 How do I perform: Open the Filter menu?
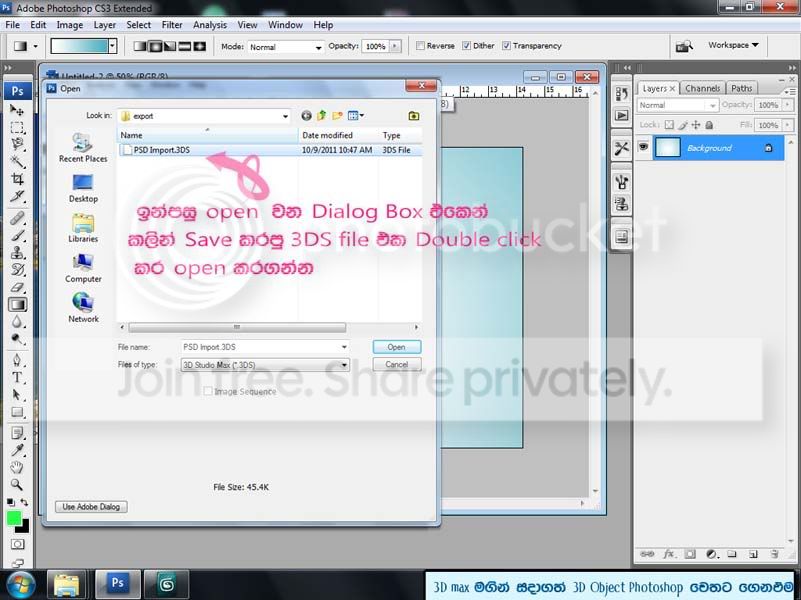tap(172, 25)
